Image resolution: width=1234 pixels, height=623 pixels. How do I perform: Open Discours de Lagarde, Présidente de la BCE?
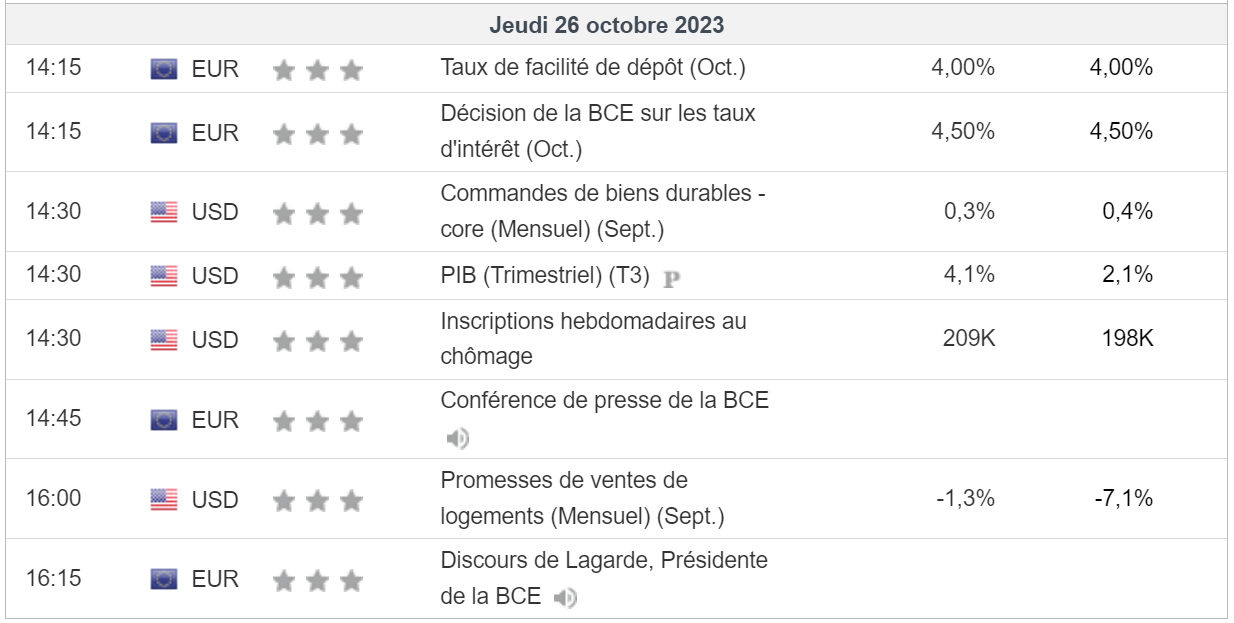604,578
